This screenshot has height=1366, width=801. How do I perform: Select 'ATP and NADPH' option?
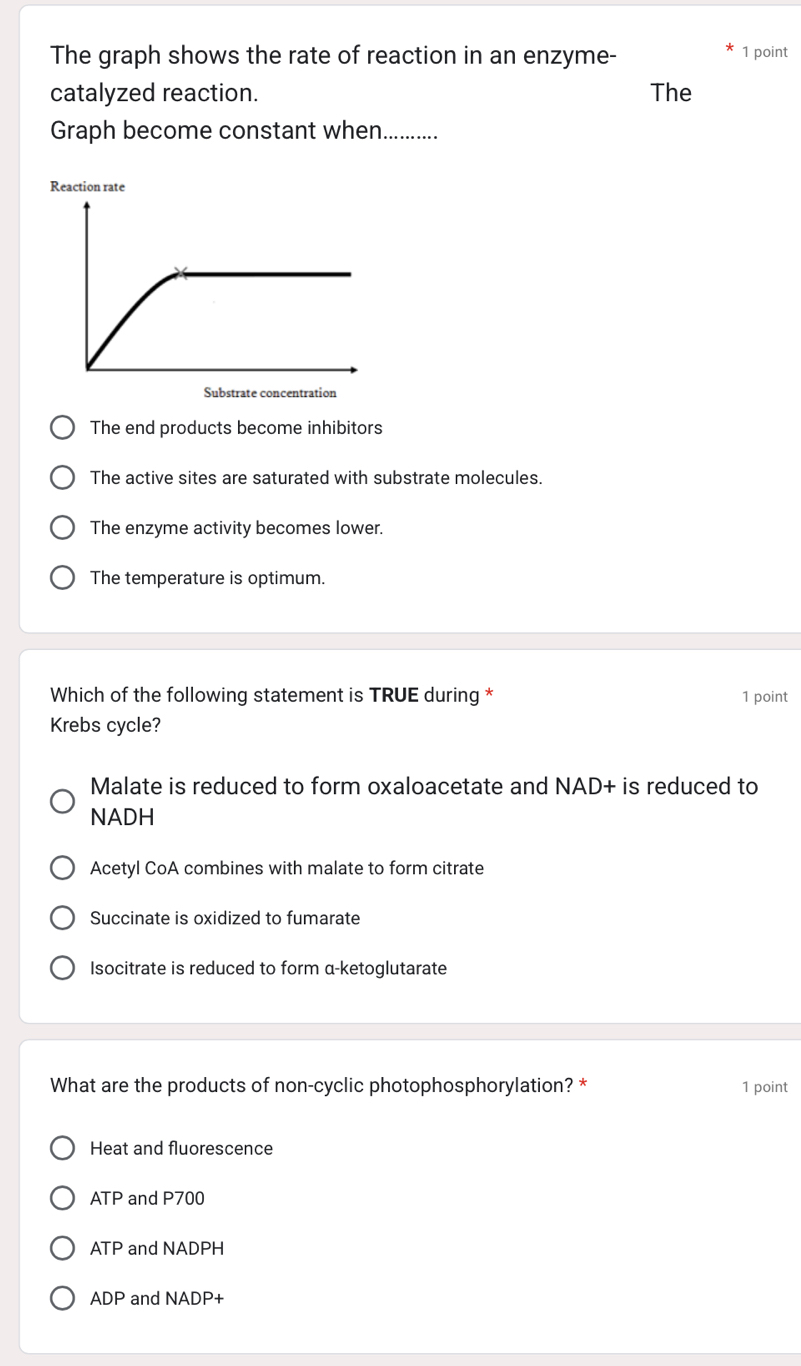62,1248
